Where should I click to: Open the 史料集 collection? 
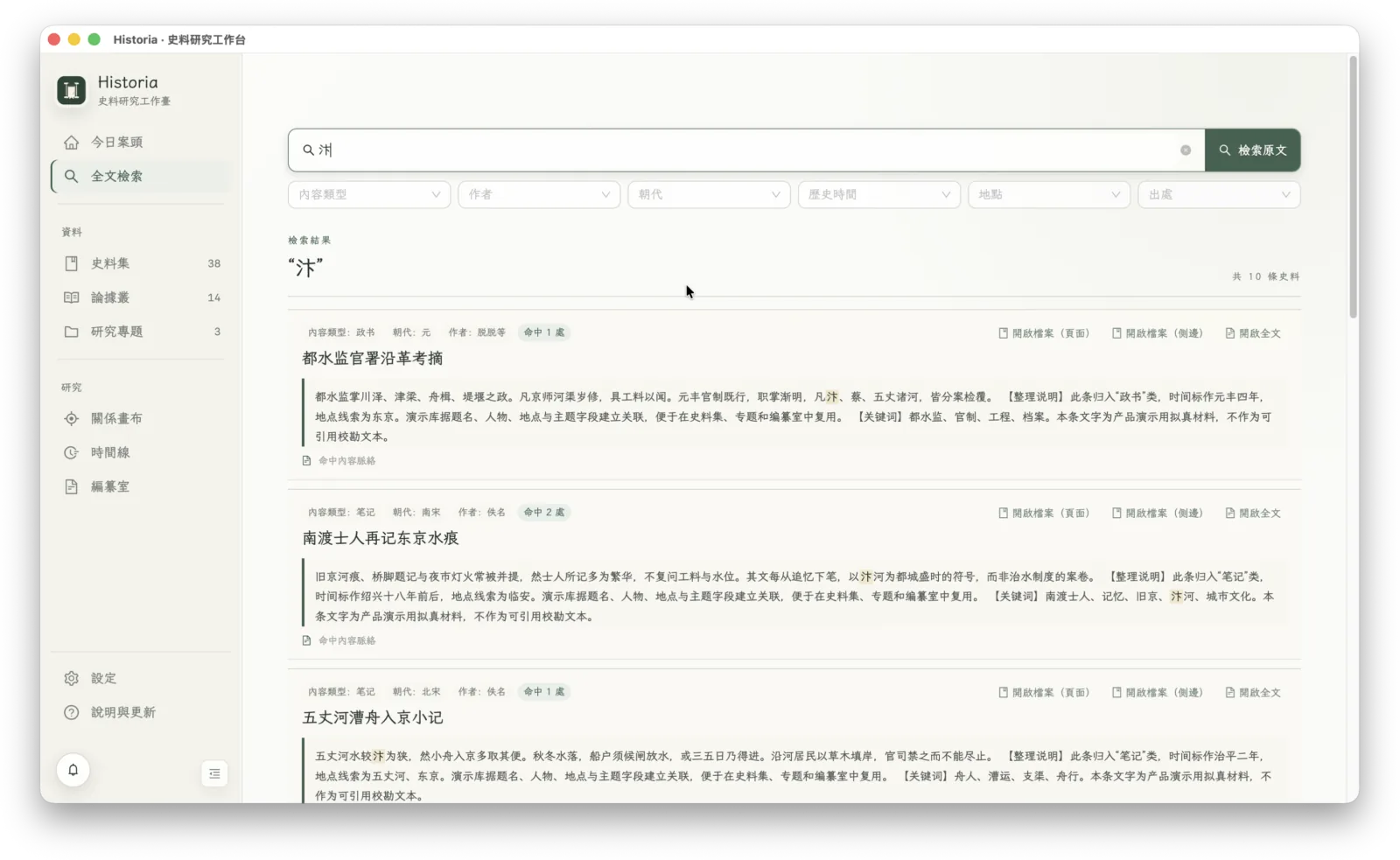point(142,263)
